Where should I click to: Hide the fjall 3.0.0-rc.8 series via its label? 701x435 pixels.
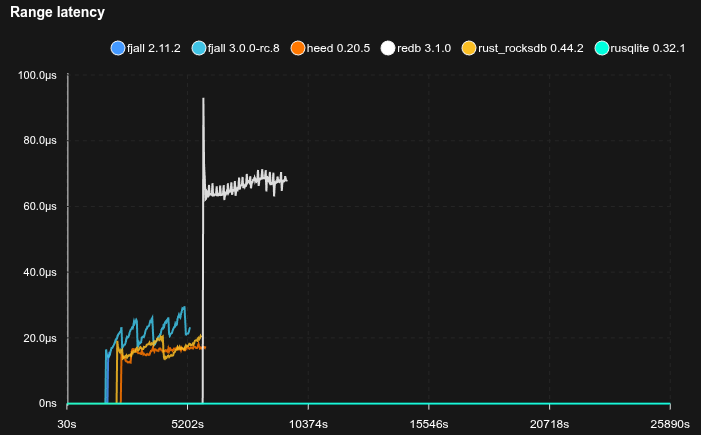coord(243,48)
